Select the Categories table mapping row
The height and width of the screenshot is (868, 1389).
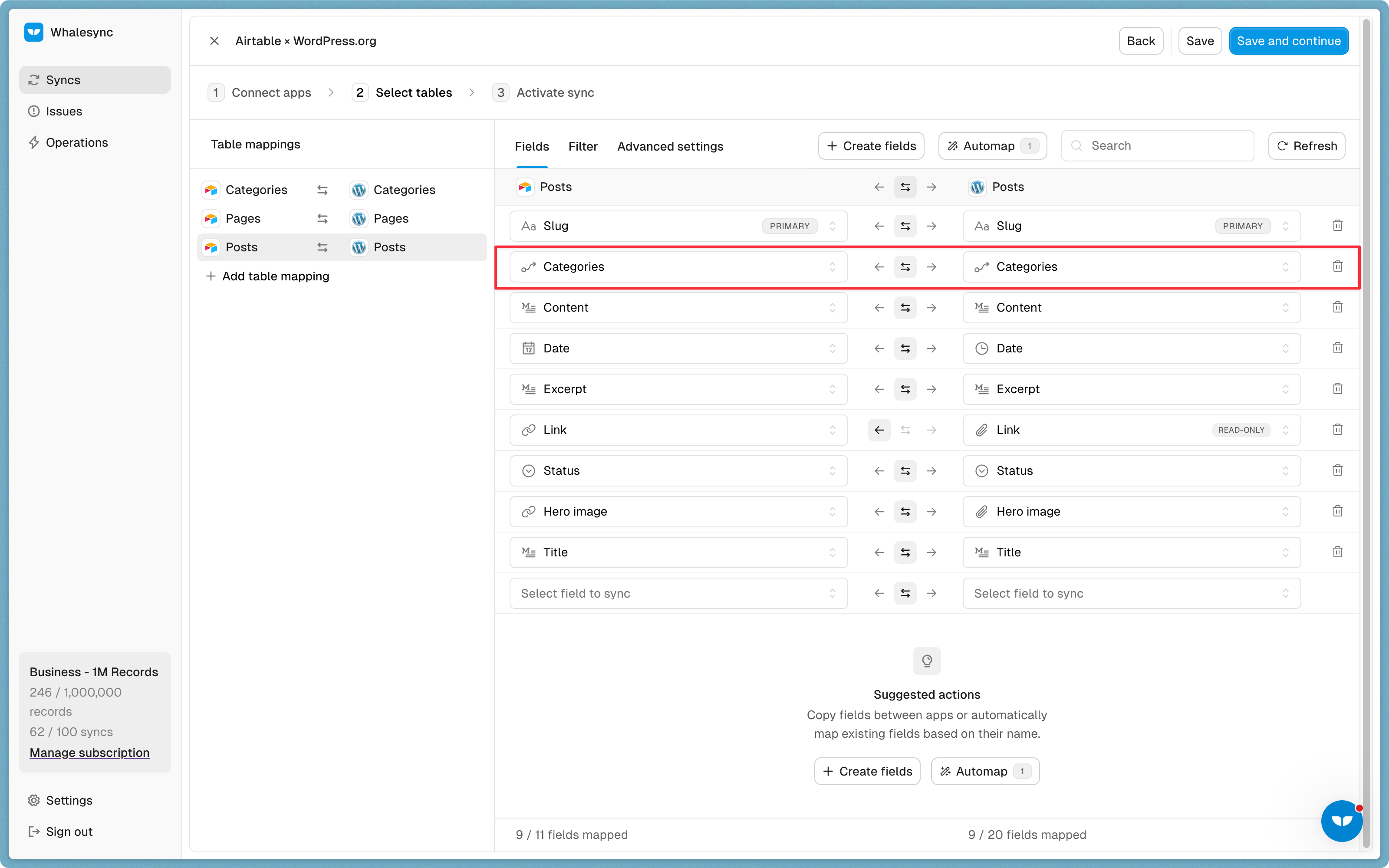(x=342, y=190)
